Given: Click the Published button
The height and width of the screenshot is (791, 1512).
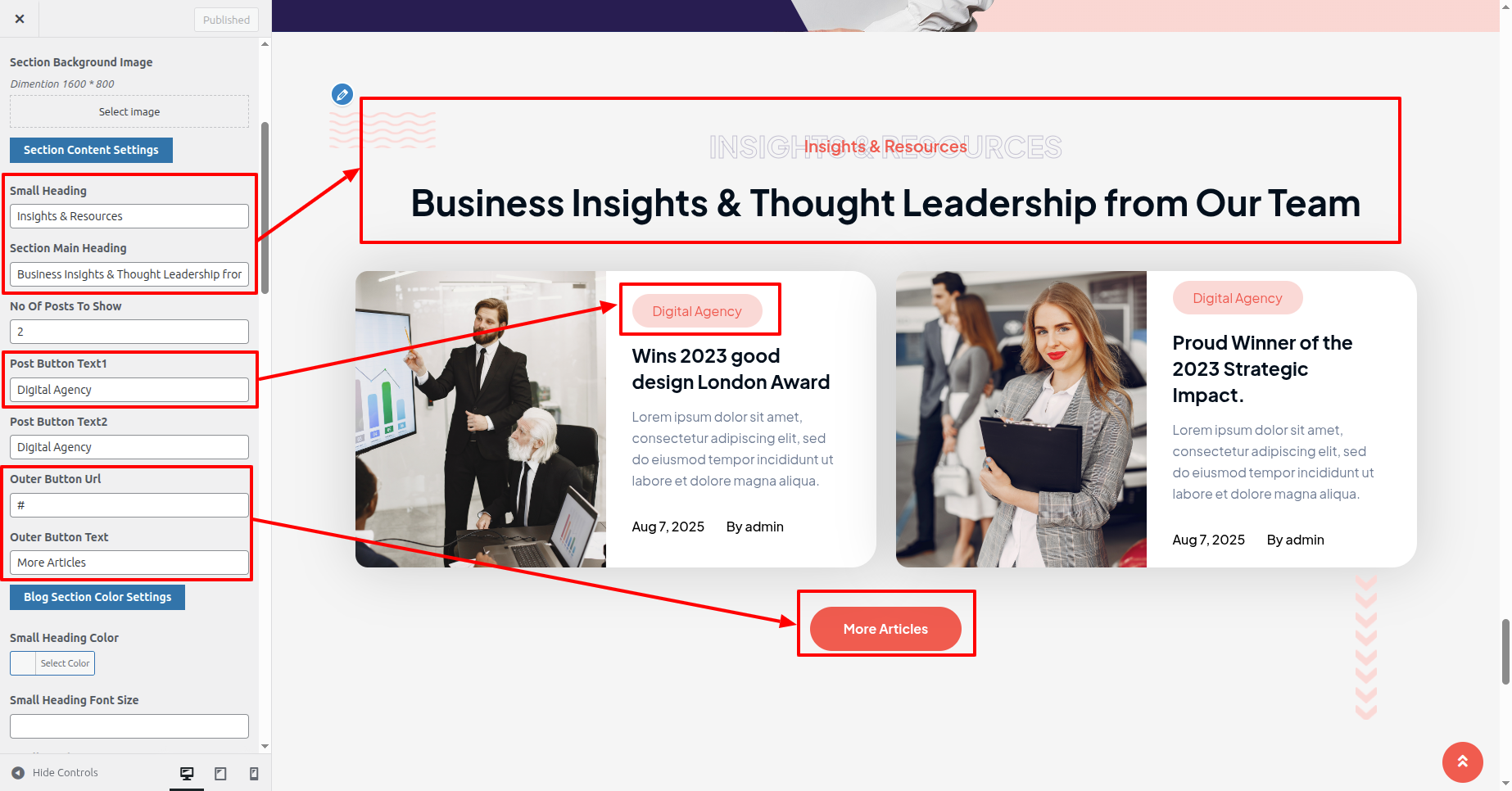Looking at the screenshot, I should [226, 20].
